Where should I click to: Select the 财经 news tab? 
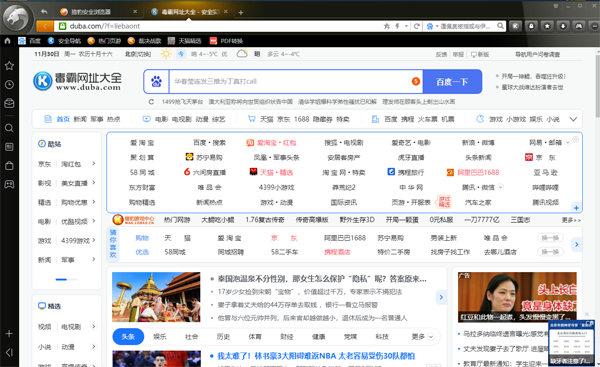coord(287,337)
